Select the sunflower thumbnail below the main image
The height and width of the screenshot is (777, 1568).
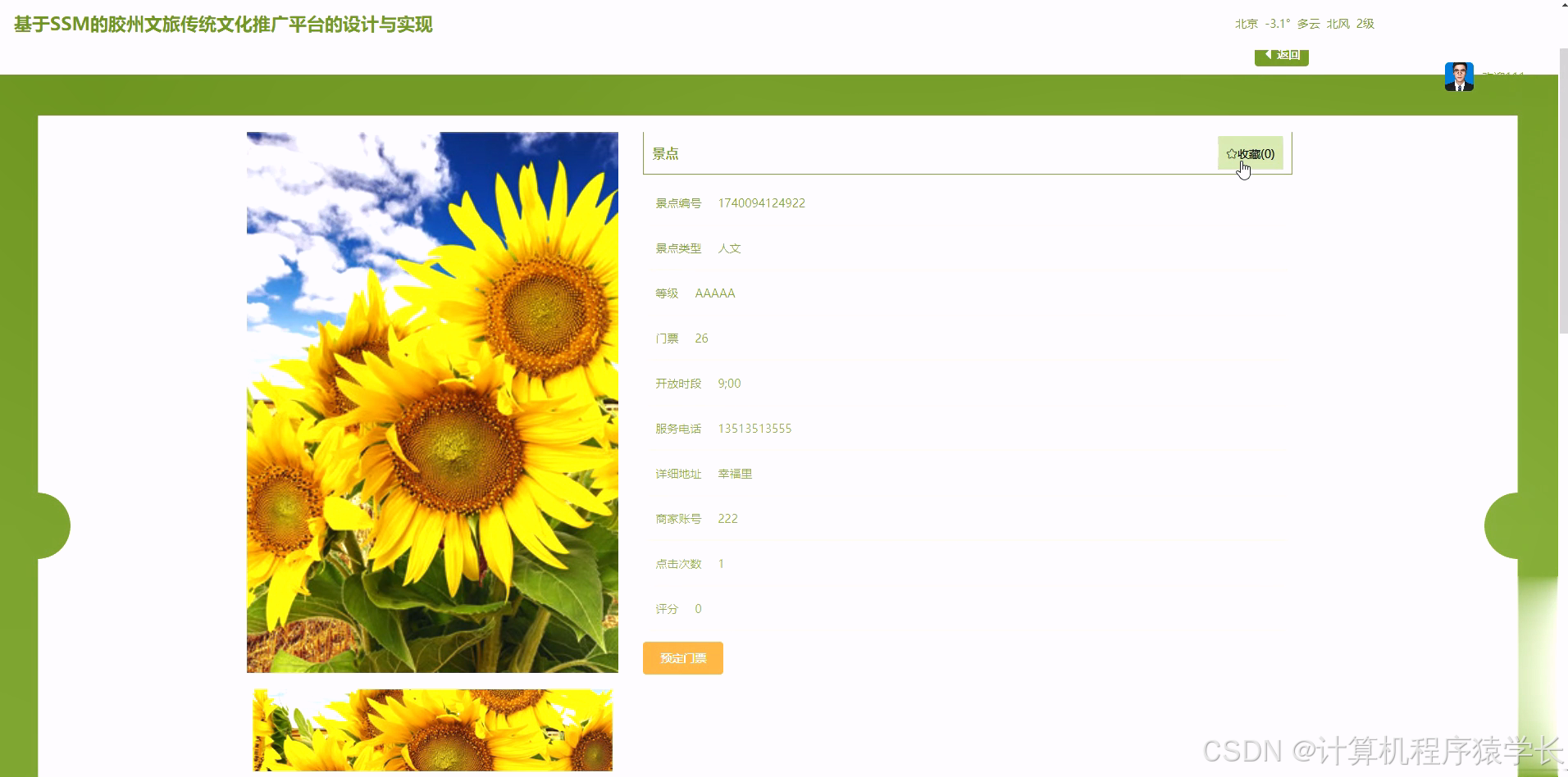[432, 729]
